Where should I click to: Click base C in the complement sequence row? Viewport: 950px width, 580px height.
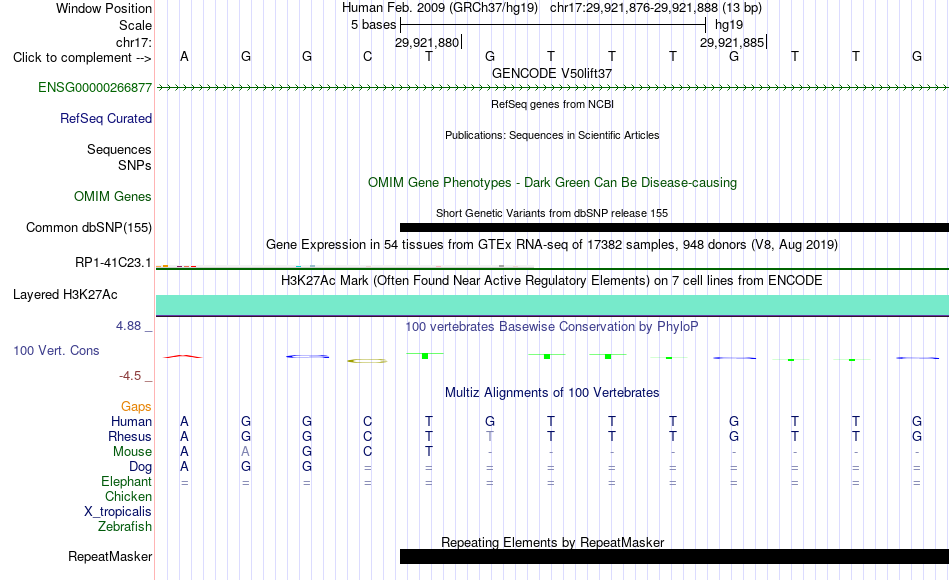[x=367, y=56]
